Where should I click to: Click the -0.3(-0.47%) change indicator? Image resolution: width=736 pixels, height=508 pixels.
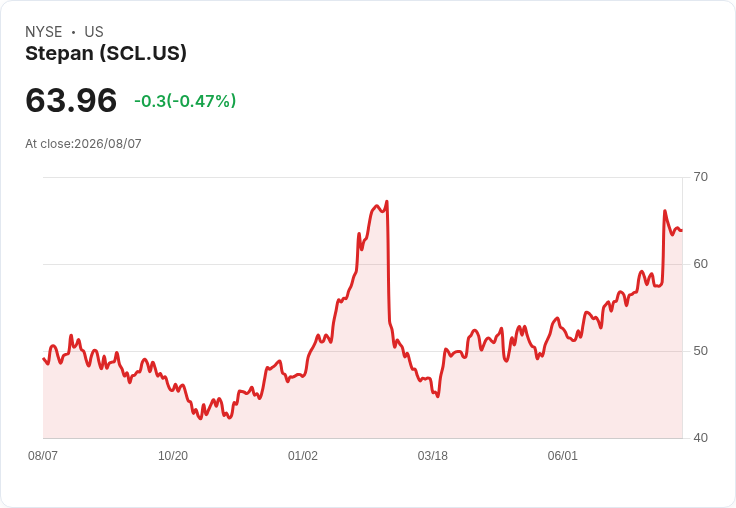[x=185, y=101]
